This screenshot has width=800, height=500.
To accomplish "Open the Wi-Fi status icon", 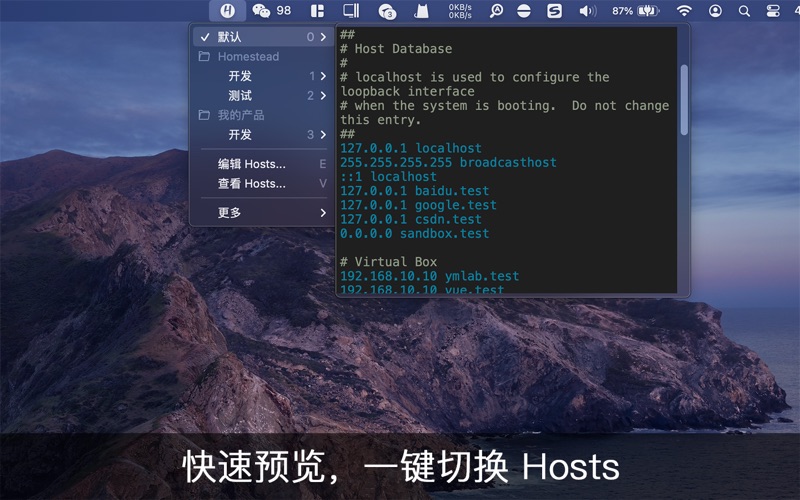I will (684, 11).
